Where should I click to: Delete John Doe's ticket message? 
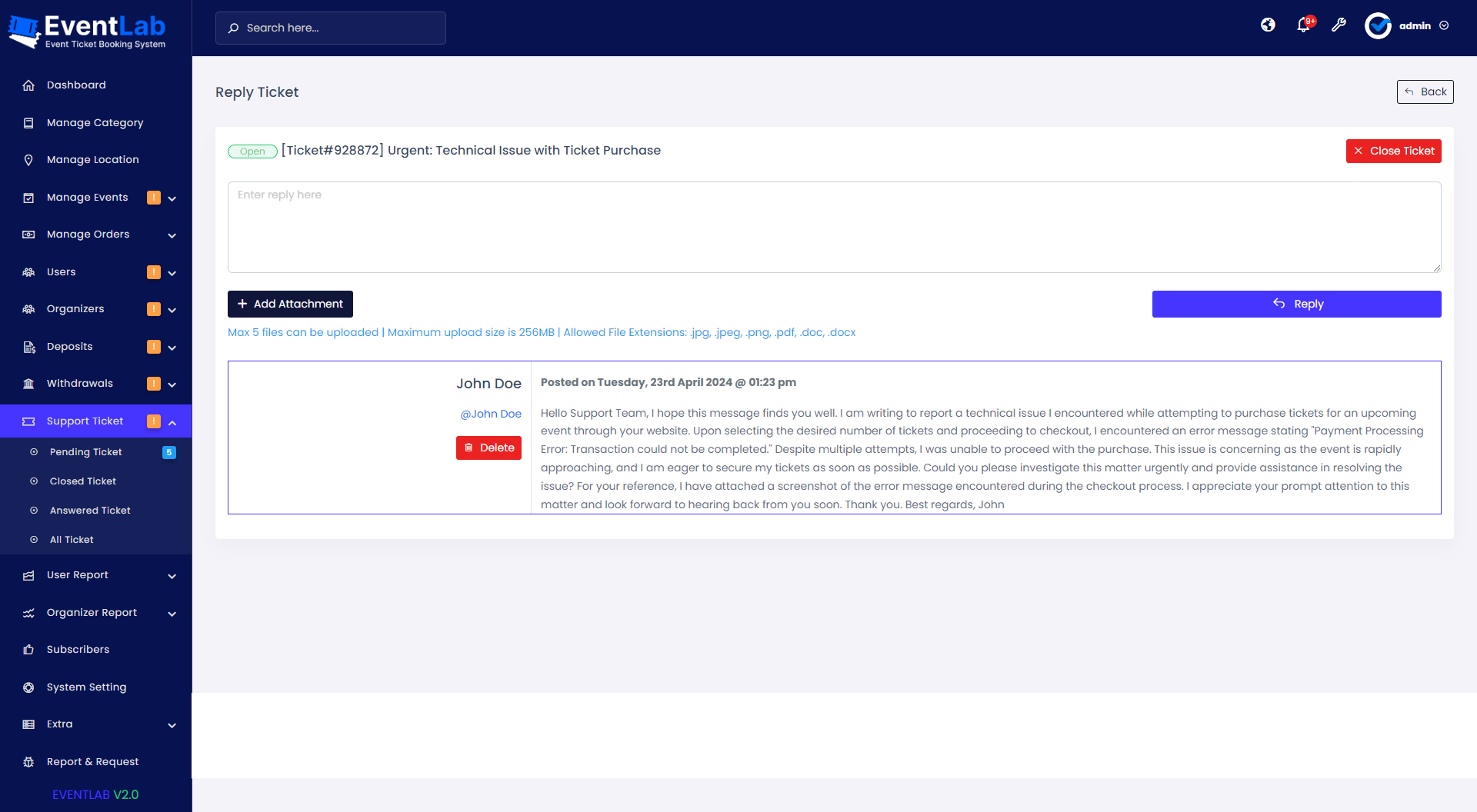[488, 448]
